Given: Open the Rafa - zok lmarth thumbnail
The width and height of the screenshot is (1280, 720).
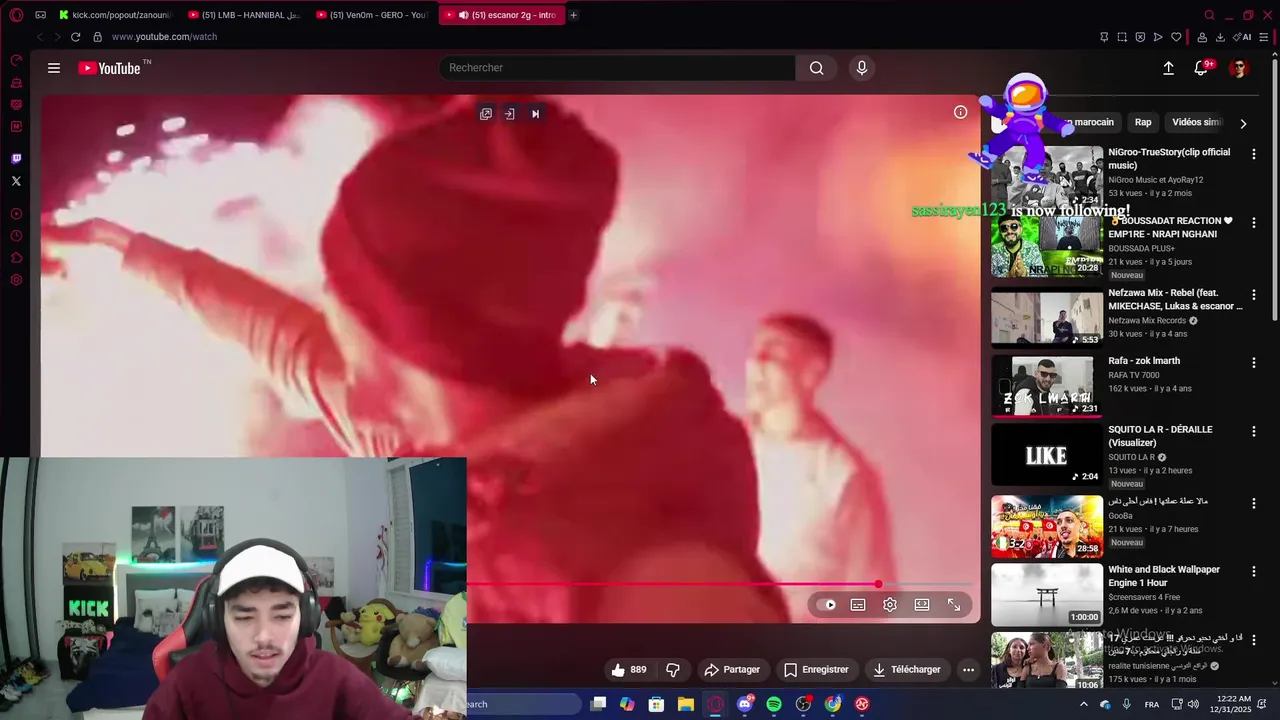Looking at the screenshot, I should click(1047, 385).
